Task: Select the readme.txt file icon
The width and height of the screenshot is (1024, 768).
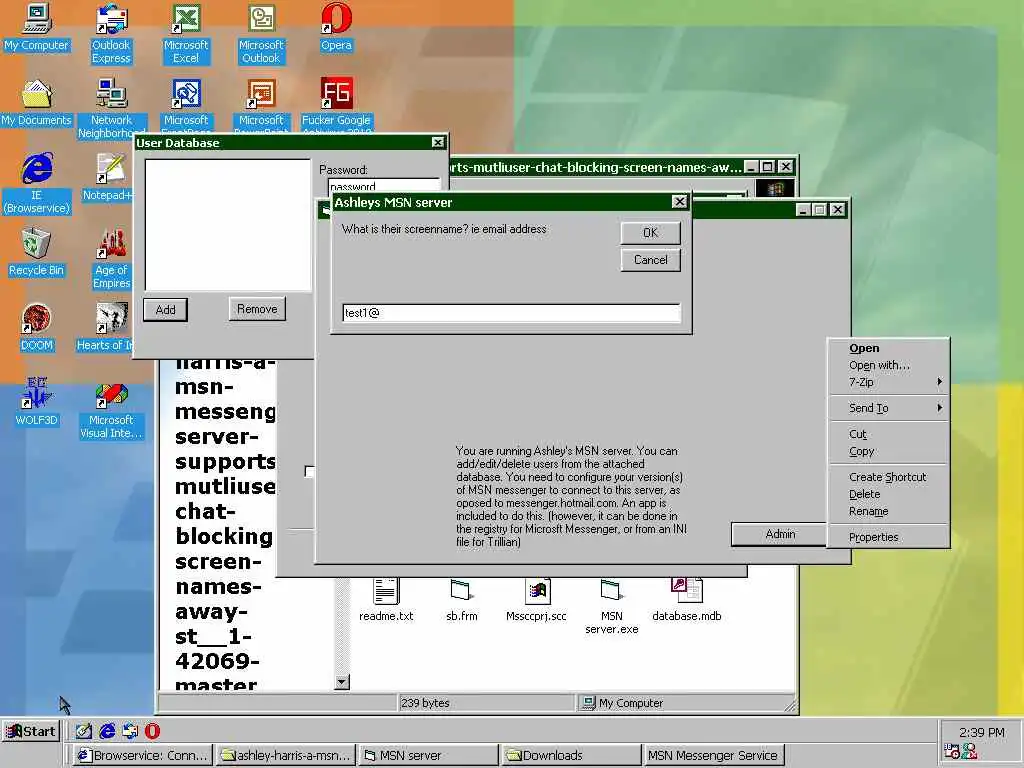Action: click(x=386, y=600)
